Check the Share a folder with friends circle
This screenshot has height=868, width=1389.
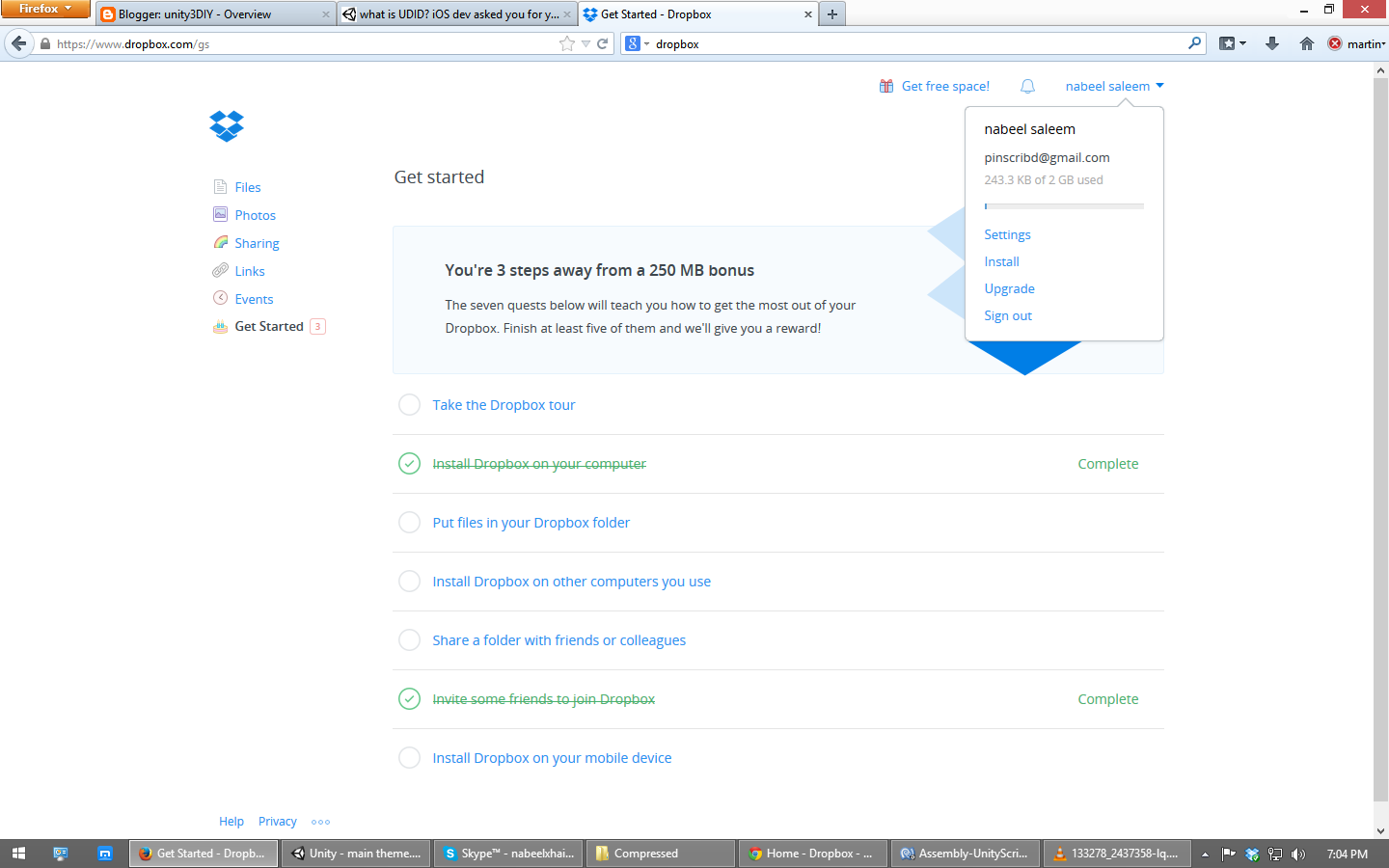pos(409,640)
